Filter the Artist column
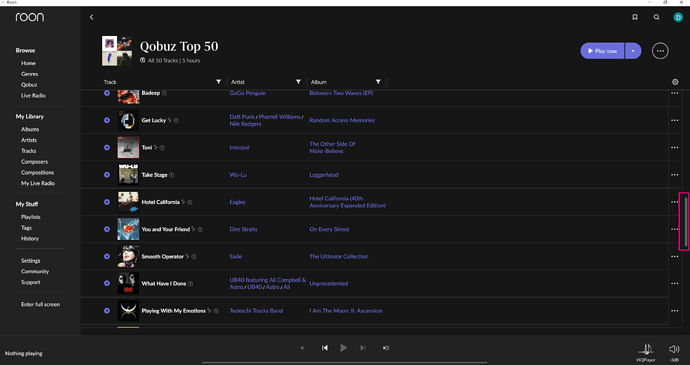690x365 pixels. coord(298,82)
